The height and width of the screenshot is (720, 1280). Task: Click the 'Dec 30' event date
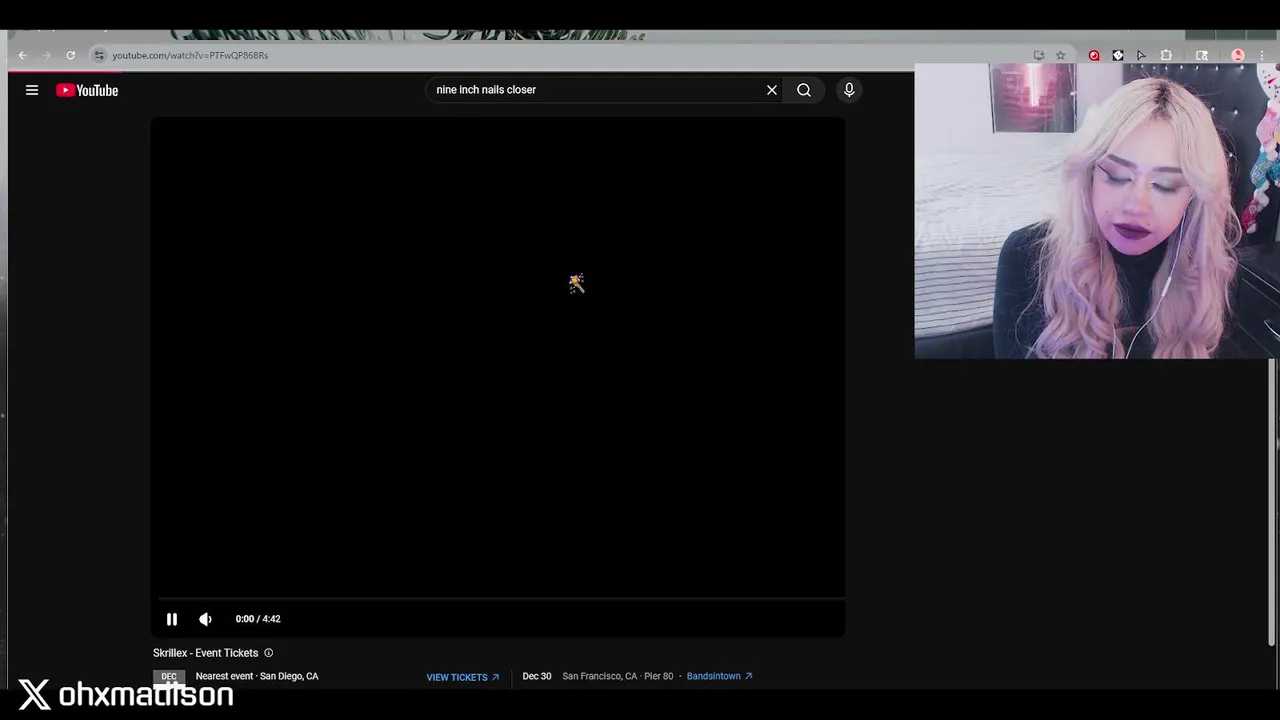pos(537,676)
